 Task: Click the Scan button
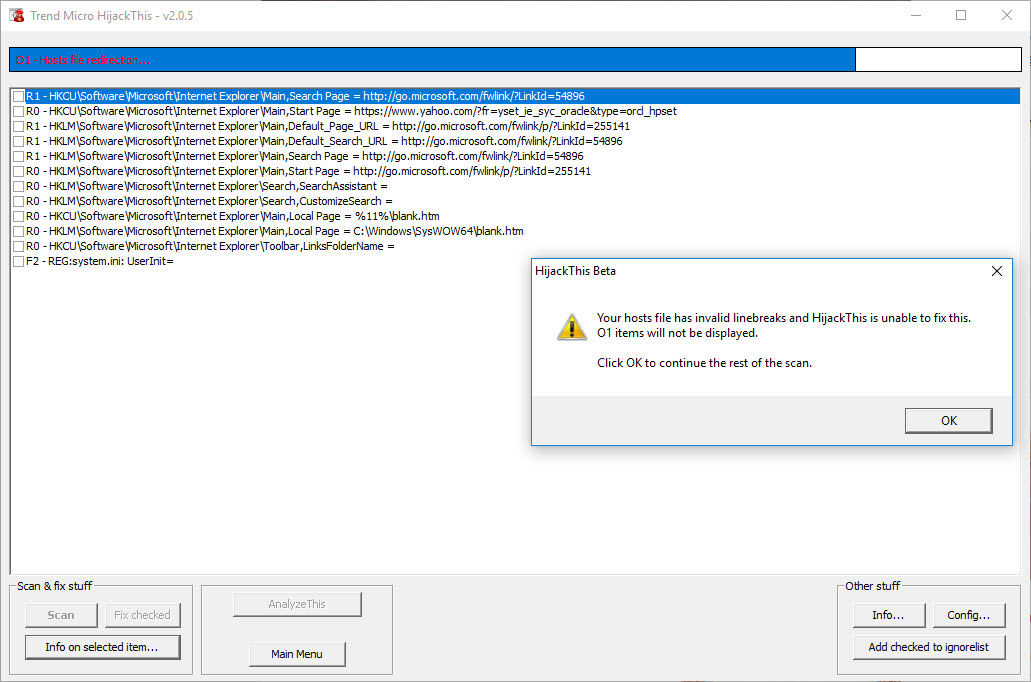[61, 616]
